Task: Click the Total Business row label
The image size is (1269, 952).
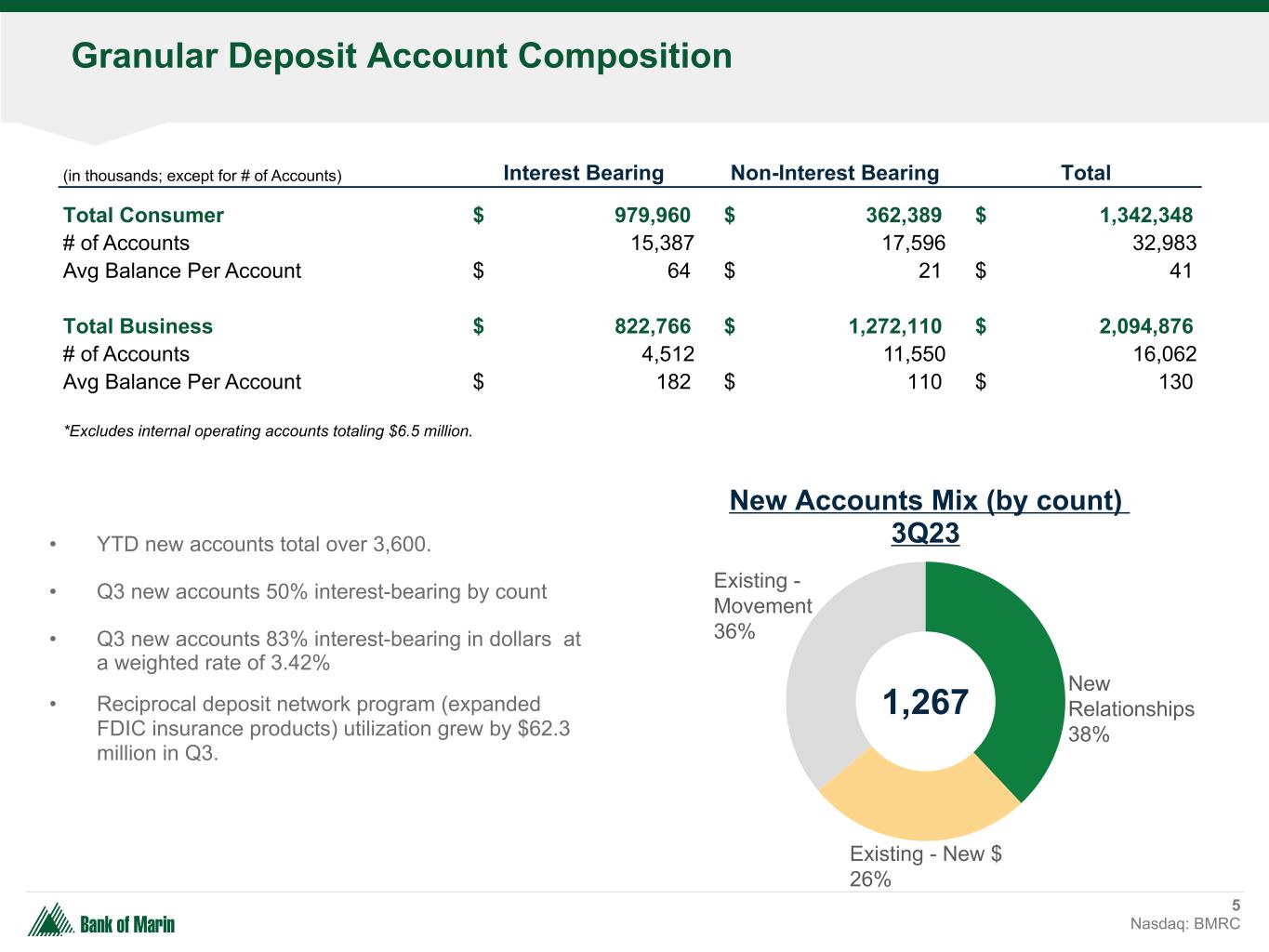Action: click(138, 326)
